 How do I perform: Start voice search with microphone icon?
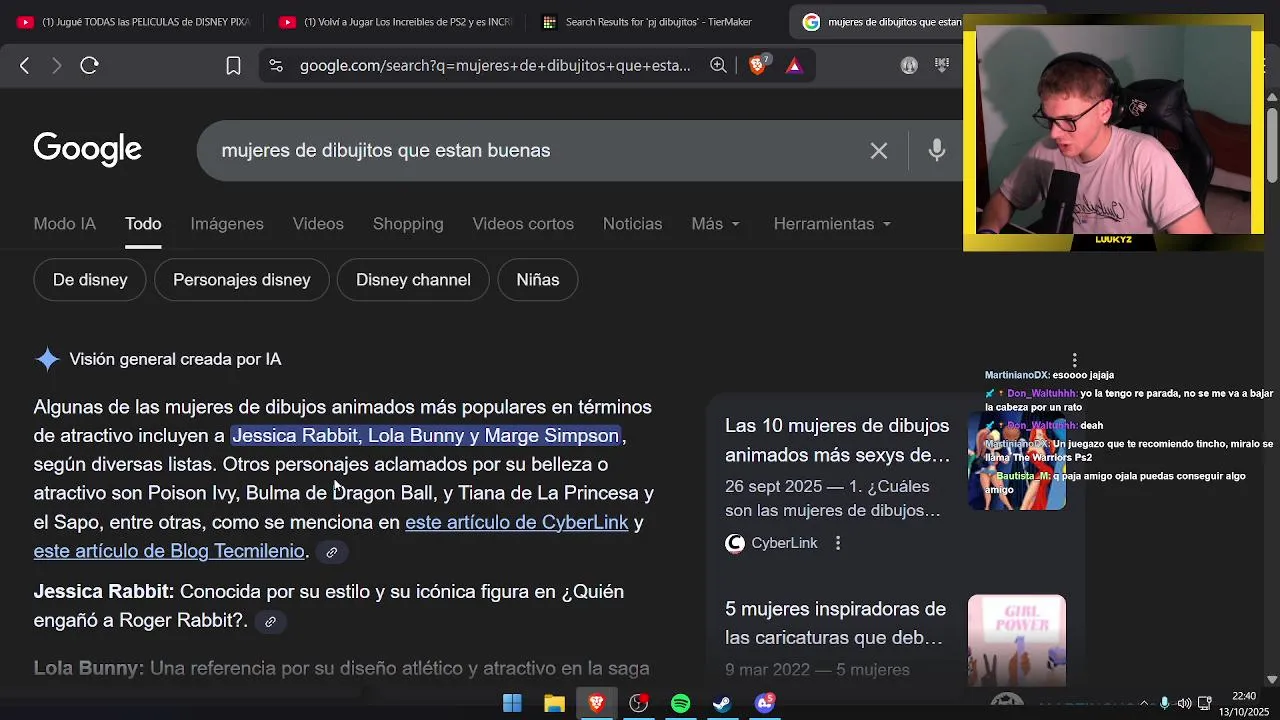pyautogui.click(x=937, y=151)
